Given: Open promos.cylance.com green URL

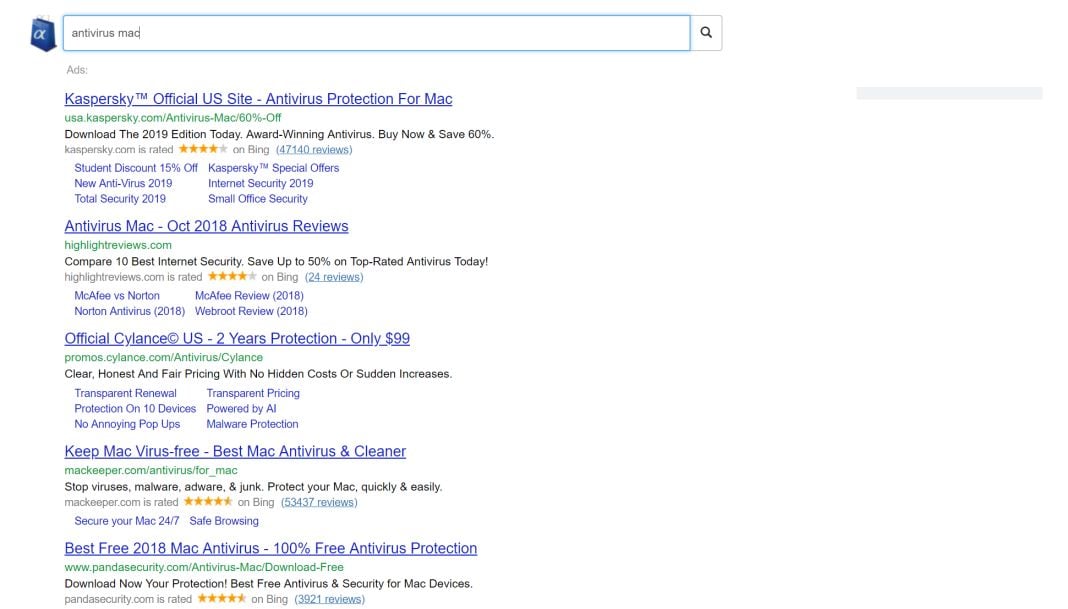Looking at the screenshot, I should click(x=163, y=358).
